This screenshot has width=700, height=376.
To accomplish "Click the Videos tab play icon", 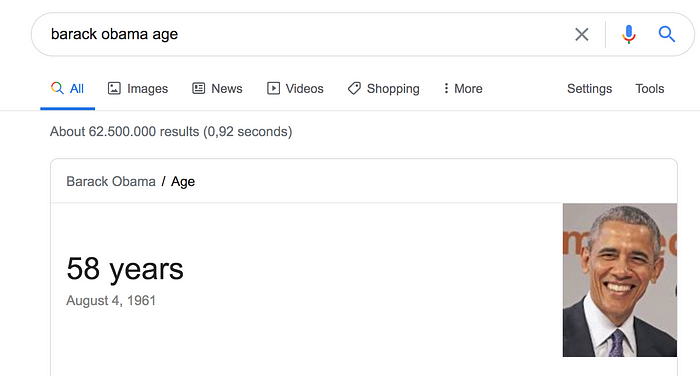I will coord(273,88).
